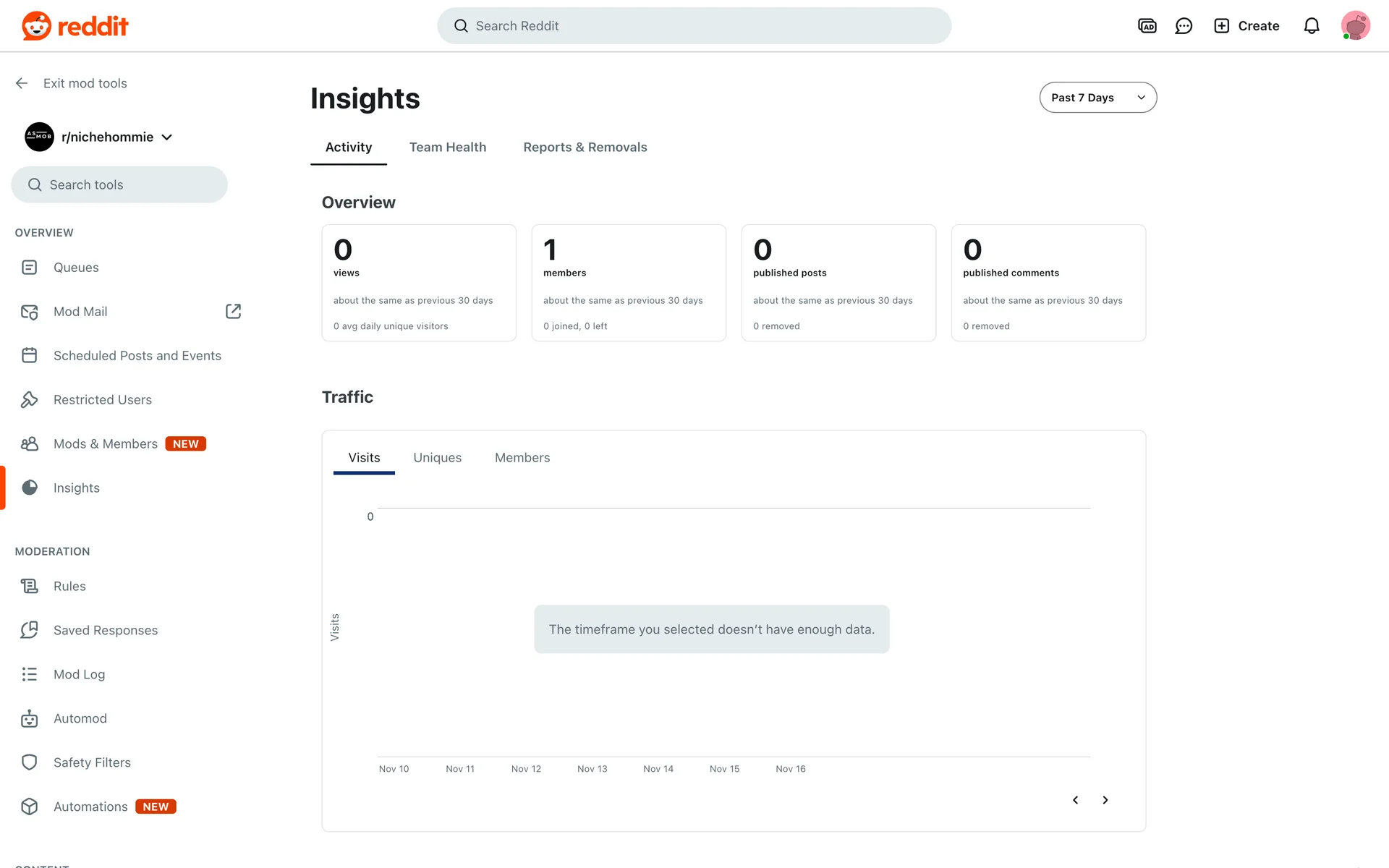Click the Reddit ads icon
This screenshot has height=868, width=1389.
pos(1147,26)
